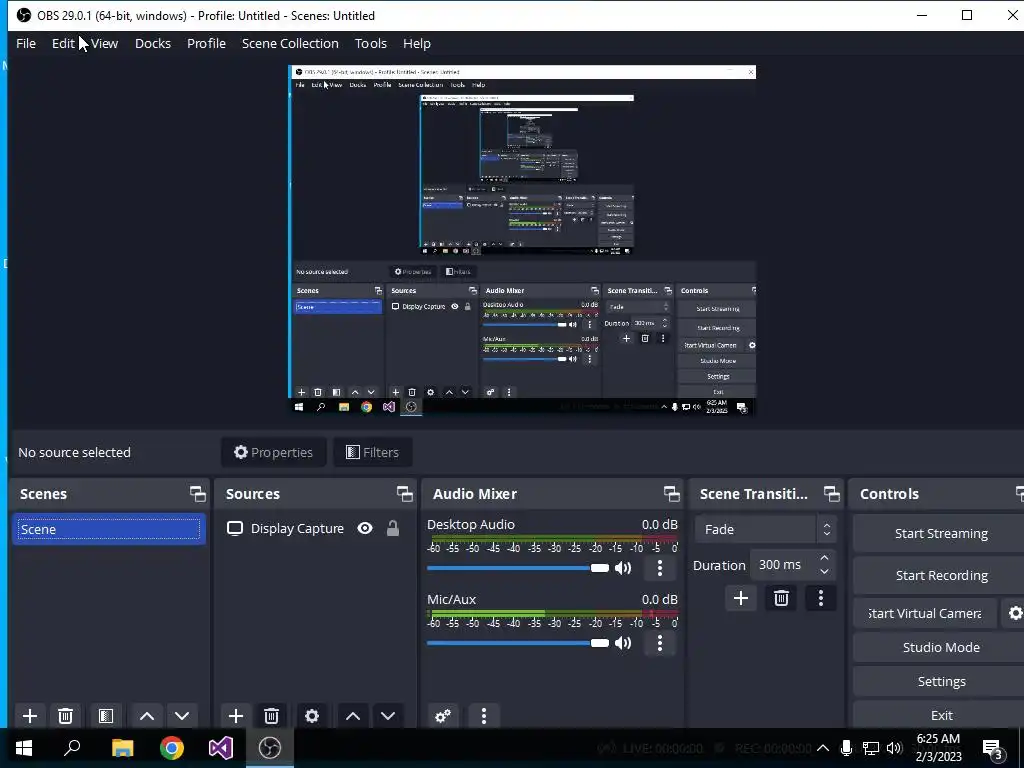Toggle Display Capture visibility eye
The width and height of the screenshot is (1024, 768).
pyautogui.click(x=365, y=528)
